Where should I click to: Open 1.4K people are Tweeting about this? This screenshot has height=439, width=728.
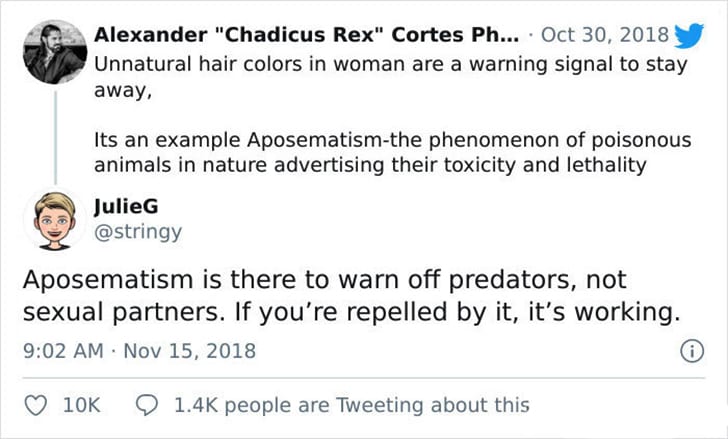(x=351, y=405)
